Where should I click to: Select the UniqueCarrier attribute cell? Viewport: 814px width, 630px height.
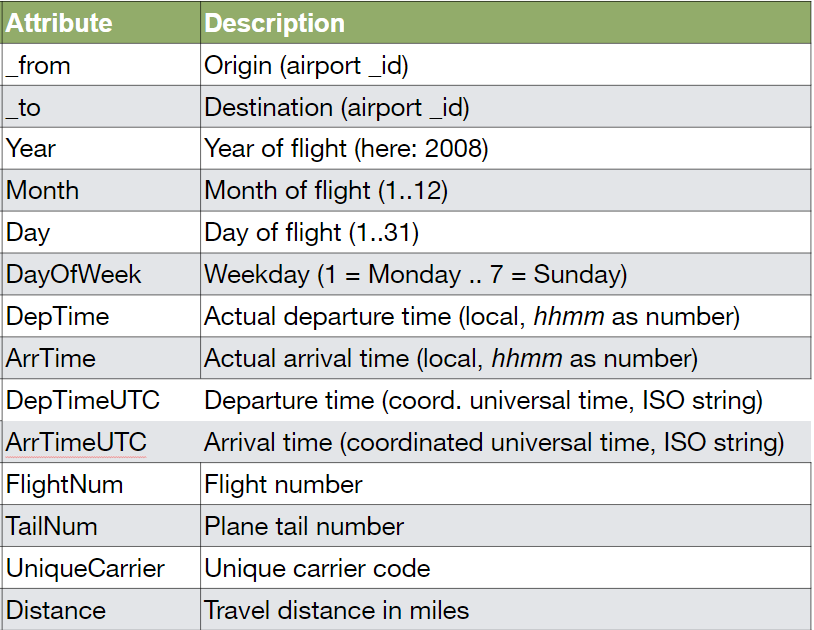[x=101, y=568]
